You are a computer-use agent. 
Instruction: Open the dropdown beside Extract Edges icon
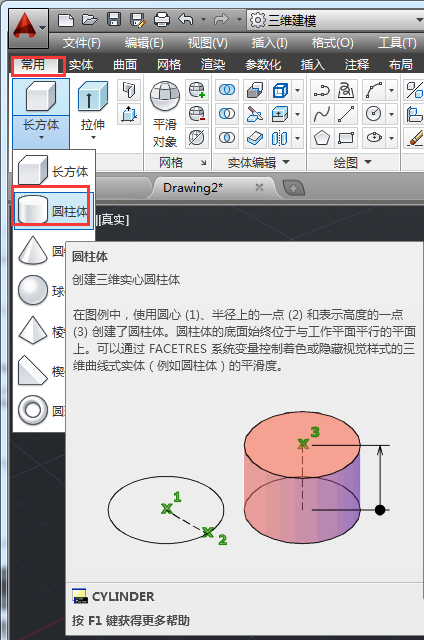(297, 90)
